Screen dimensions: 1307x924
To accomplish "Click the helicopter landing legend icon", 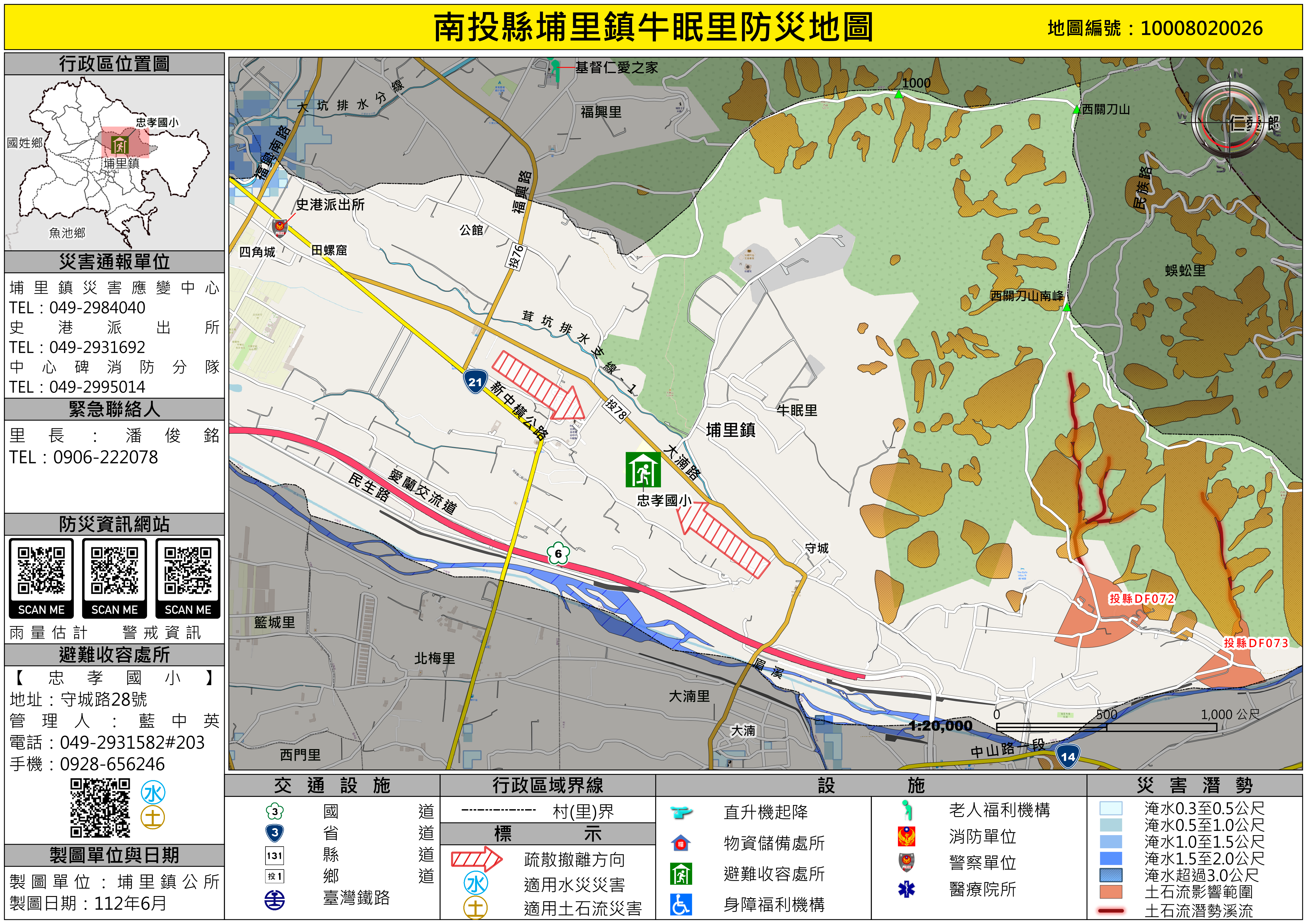I will click(x=681, y=812).
